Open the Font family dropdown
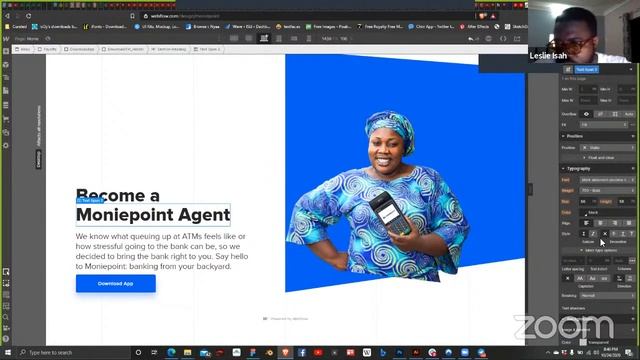 (x=607, y=180)
